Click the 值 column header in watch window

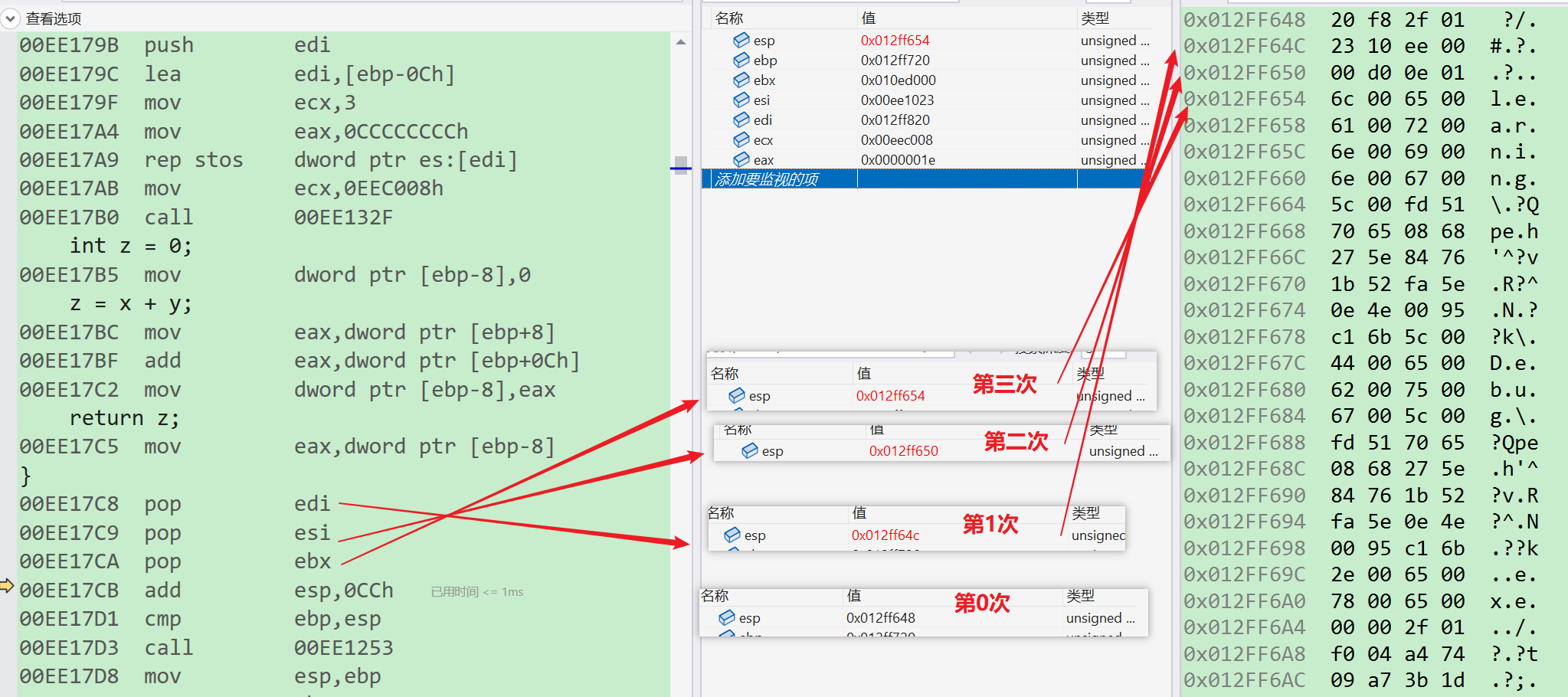pyautogui.click(x=868, y=18)
